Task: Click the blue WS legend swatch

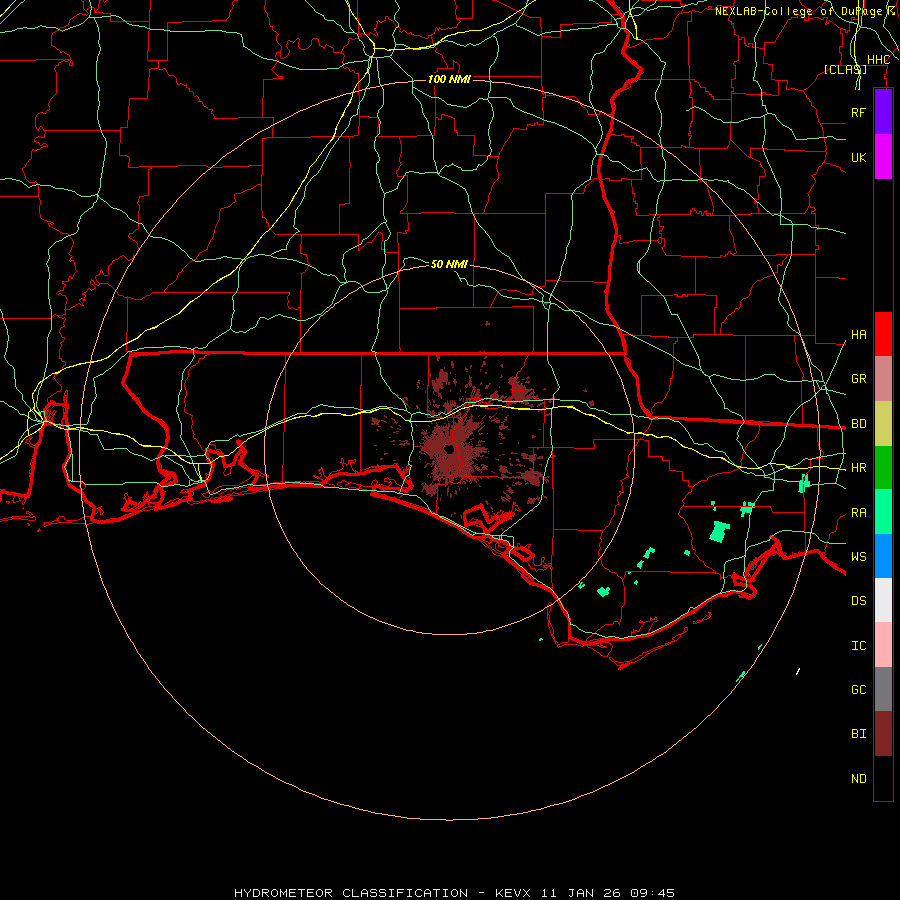Action: tap(883, 556)
